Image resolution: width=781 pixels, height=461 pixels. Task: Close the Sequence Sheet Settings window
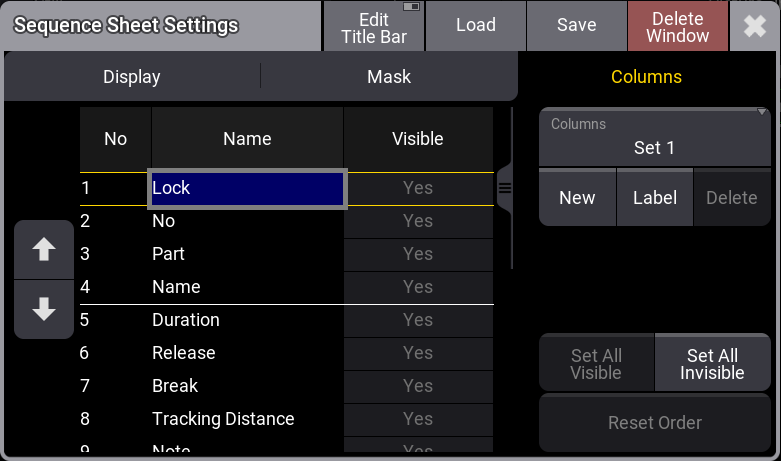coord(755,27)
